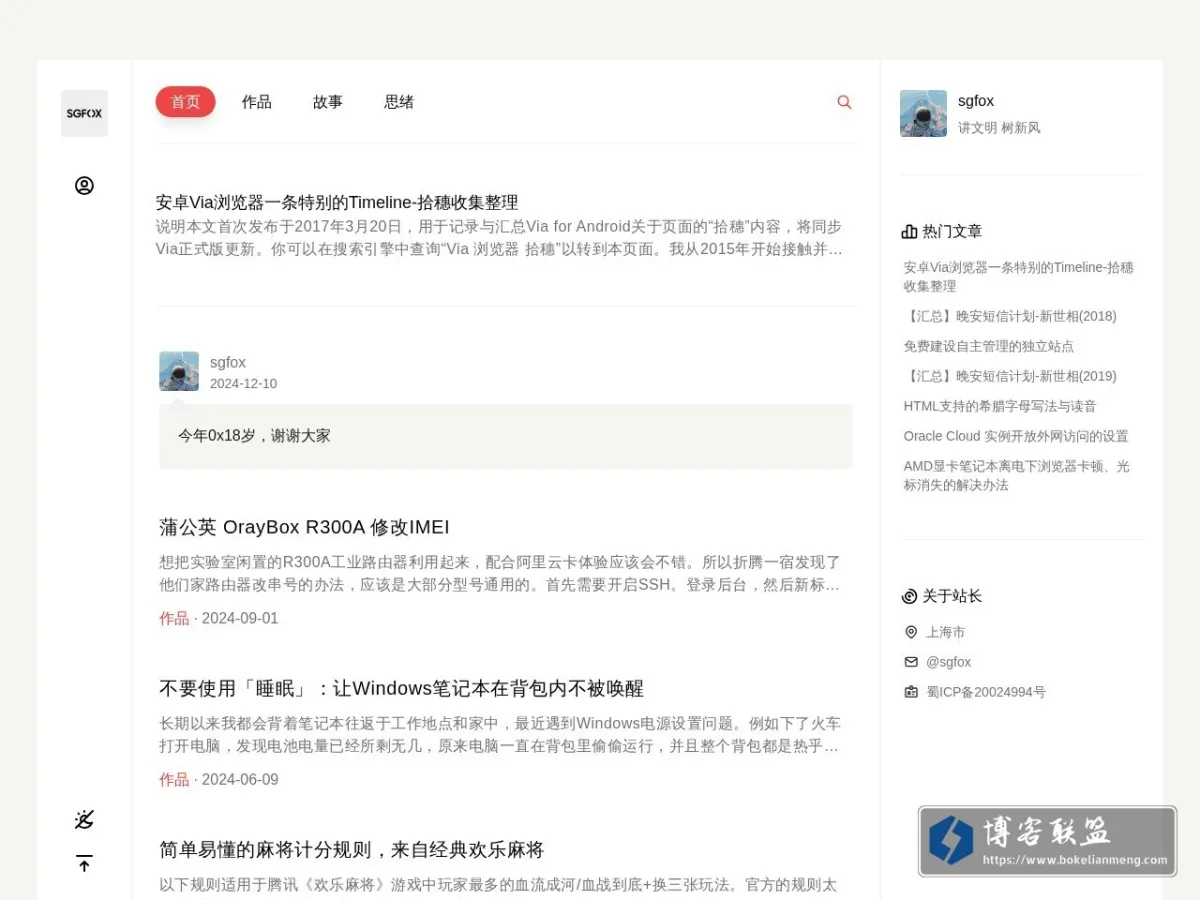Click the sidebar profile avatar image
1200x900 pixels.
[923, 113]
